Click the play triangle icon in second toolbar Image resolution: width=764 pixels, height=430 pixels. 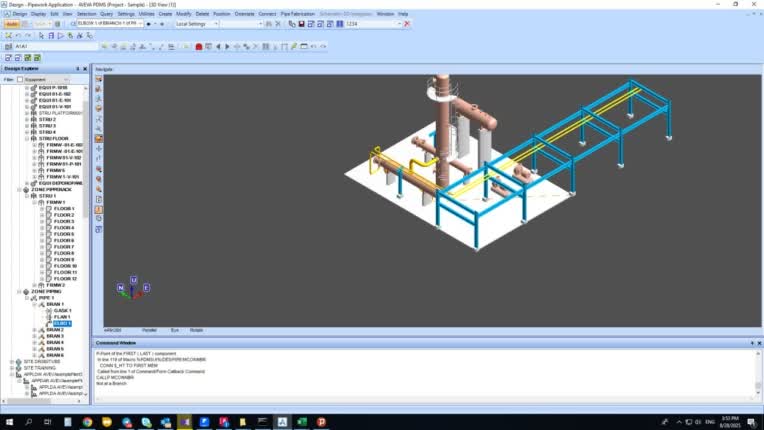coord(60,36)
